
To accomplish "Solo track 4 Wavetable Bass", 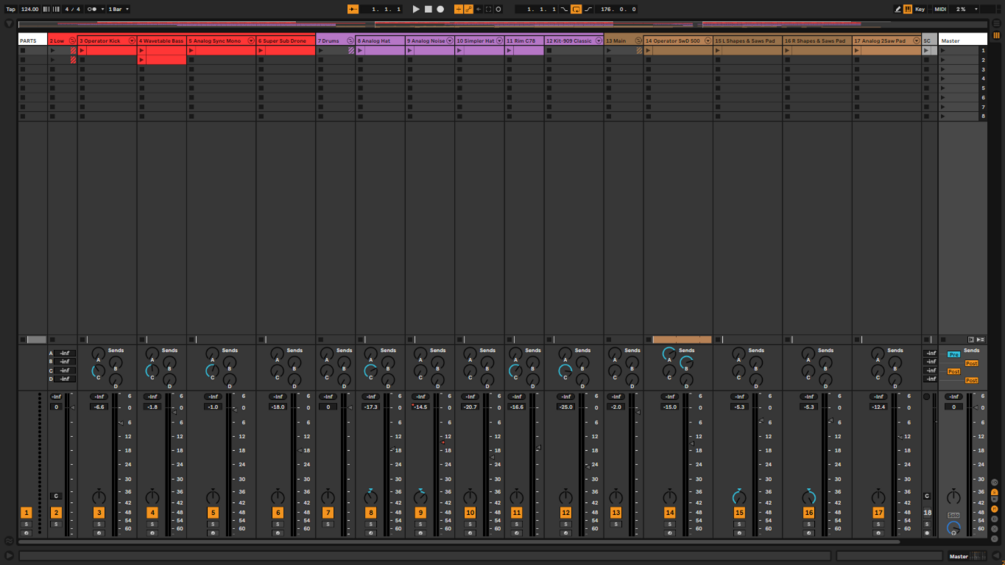I will click(152, 524).
